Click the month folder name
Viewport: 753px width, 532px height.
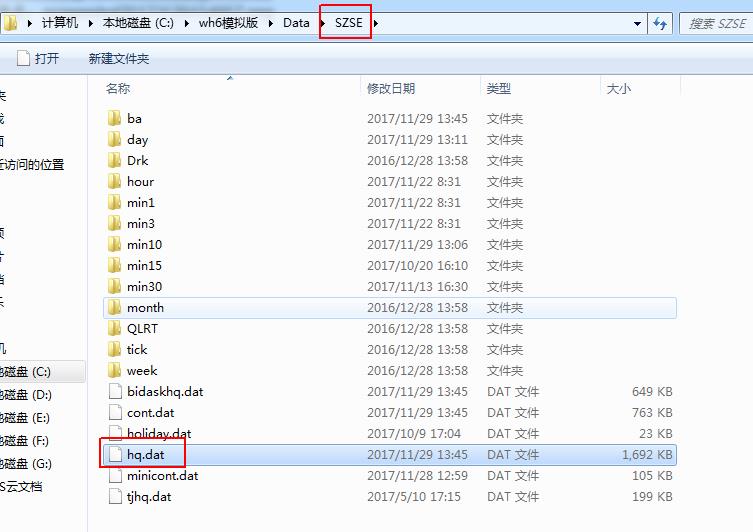[146, 308]
